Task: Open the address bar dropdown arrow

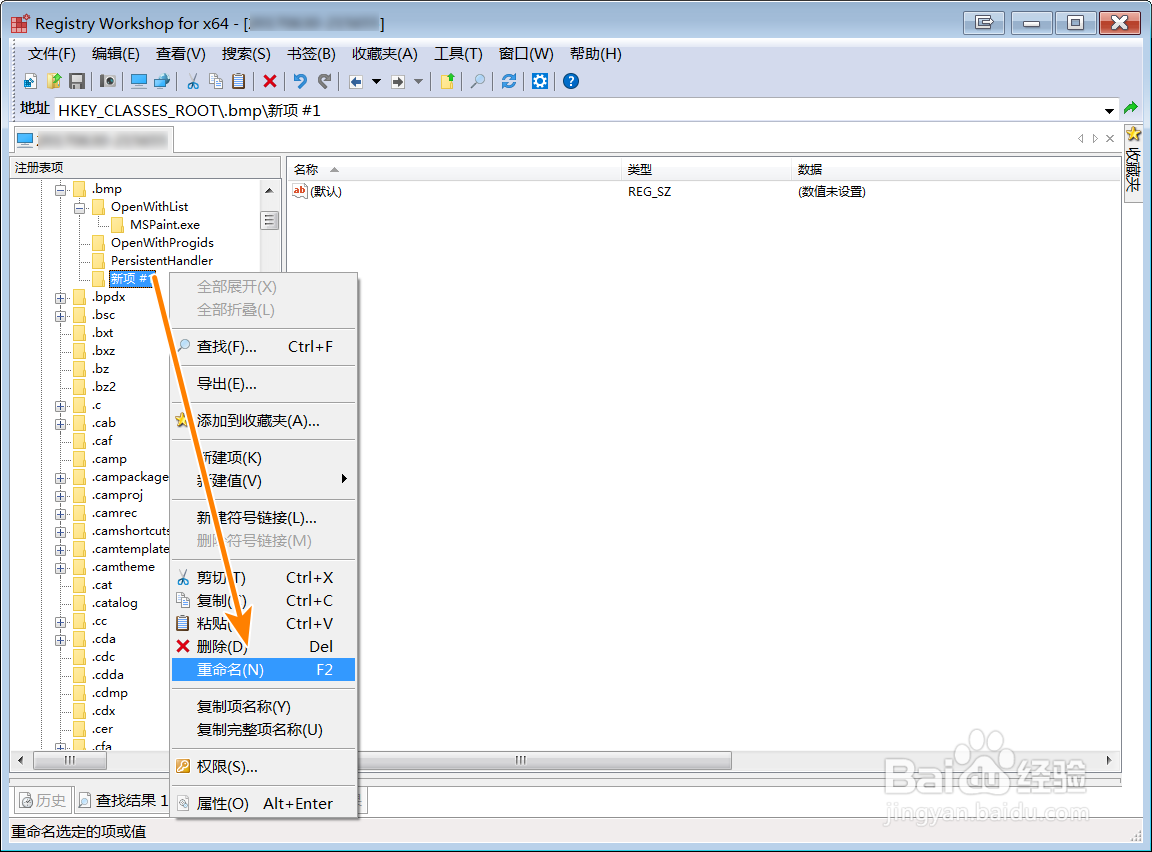Action: tap(1109, 111)
